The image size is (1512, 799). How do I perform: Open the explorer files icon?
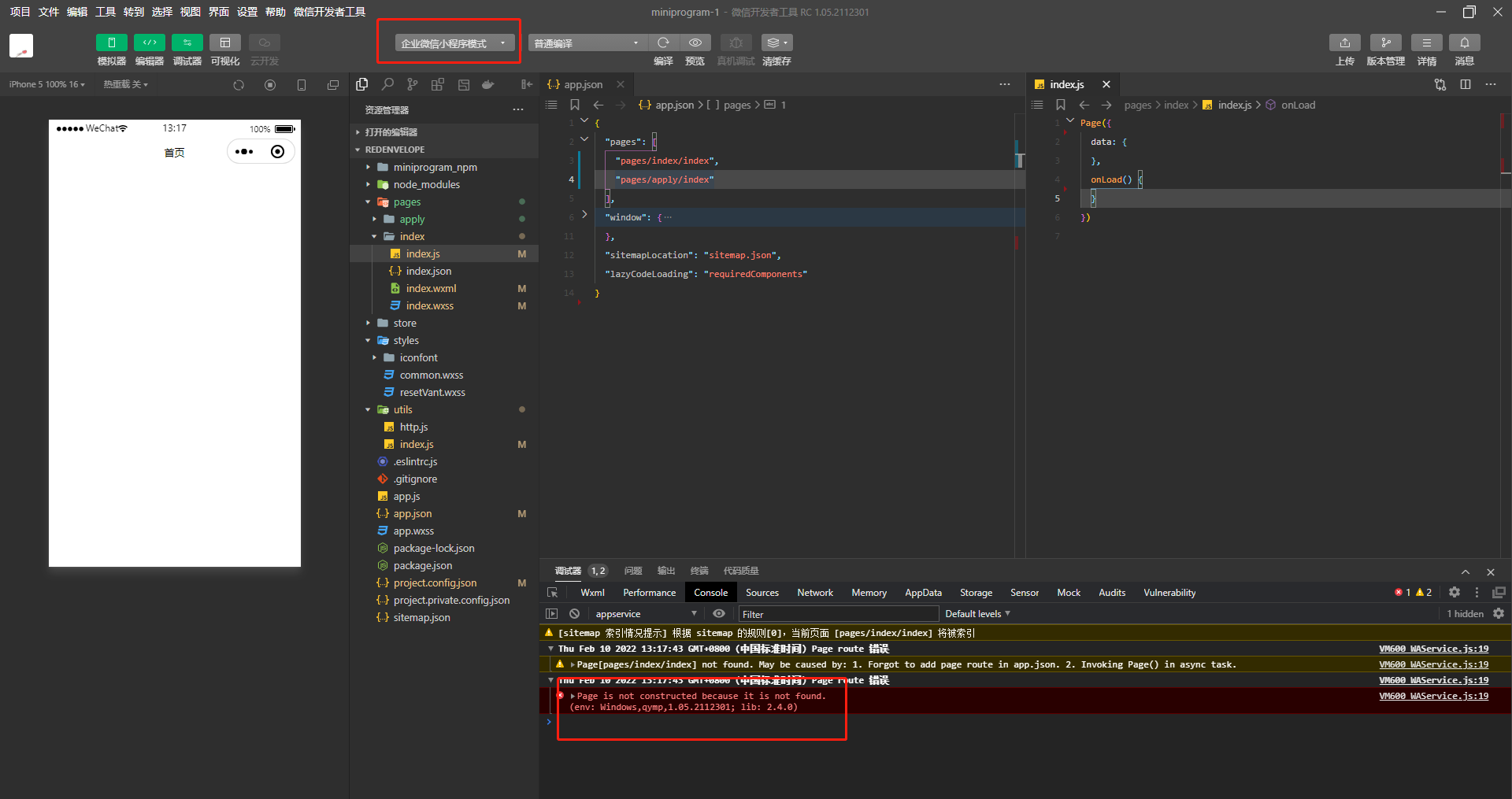tap(362, 84)
